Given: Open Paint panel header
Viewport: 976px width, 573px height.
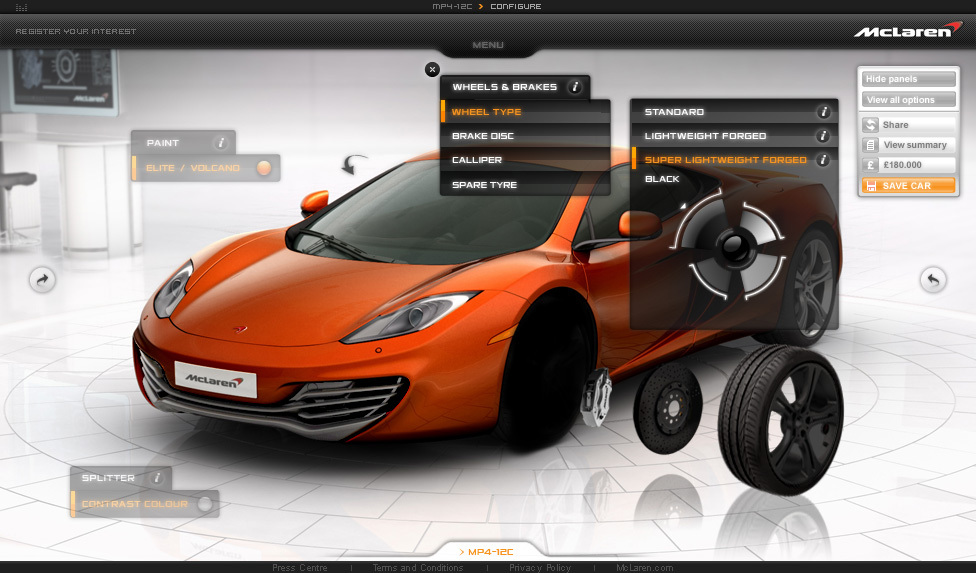Looking at the screenshot, I should [x=183, y=143].
